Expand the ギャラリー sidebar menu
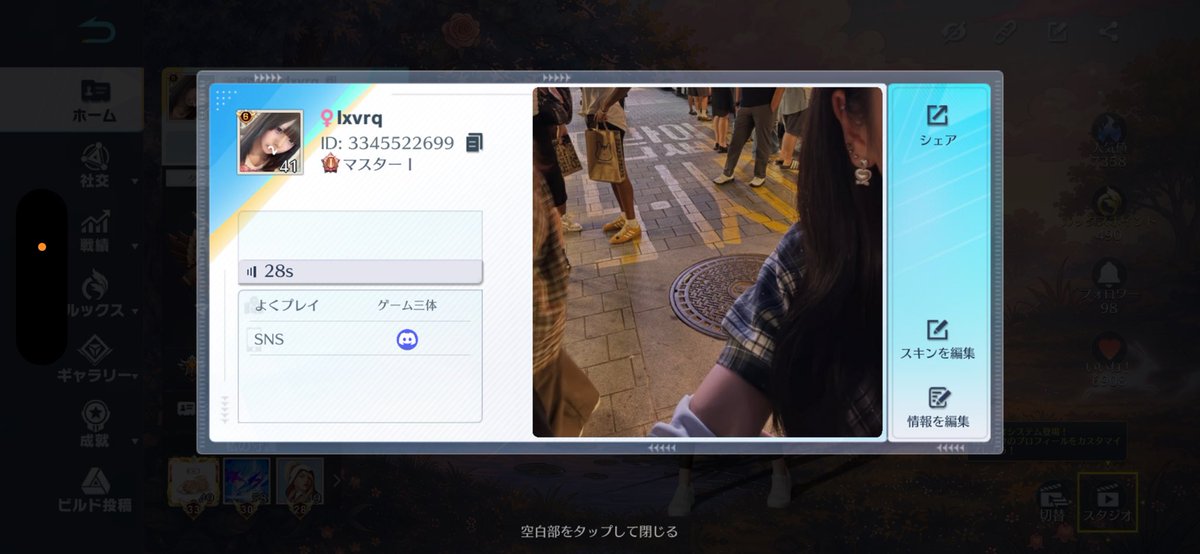 pos(94,360)
